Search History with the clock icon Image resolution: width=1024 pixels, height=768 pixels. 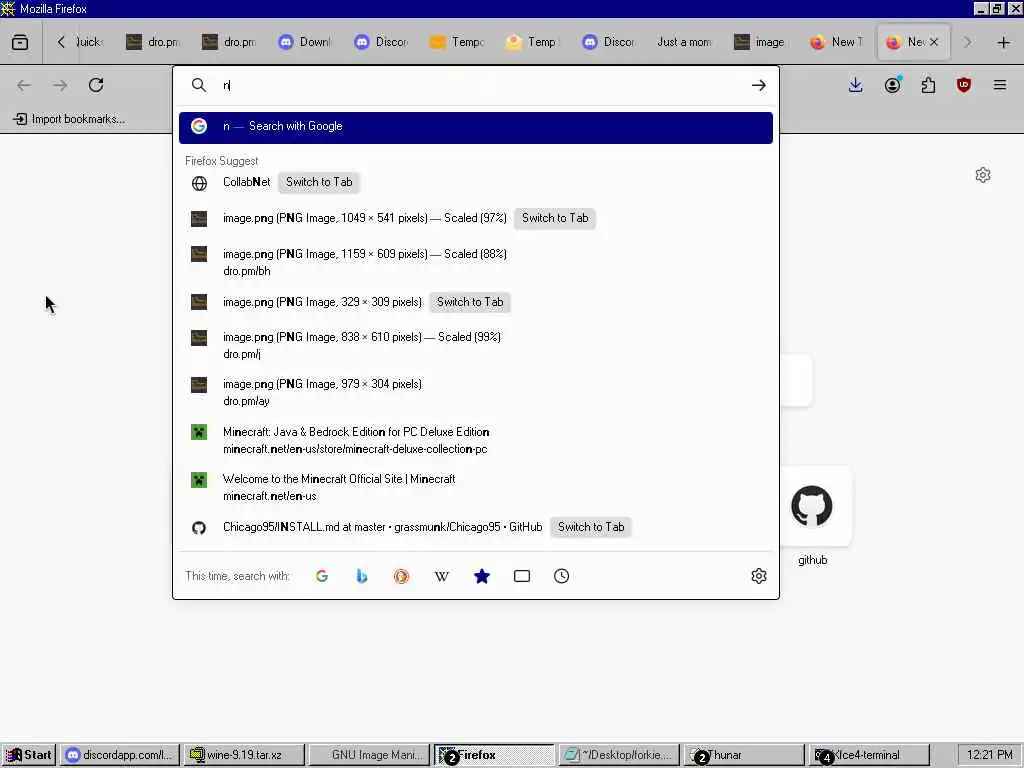562,576
